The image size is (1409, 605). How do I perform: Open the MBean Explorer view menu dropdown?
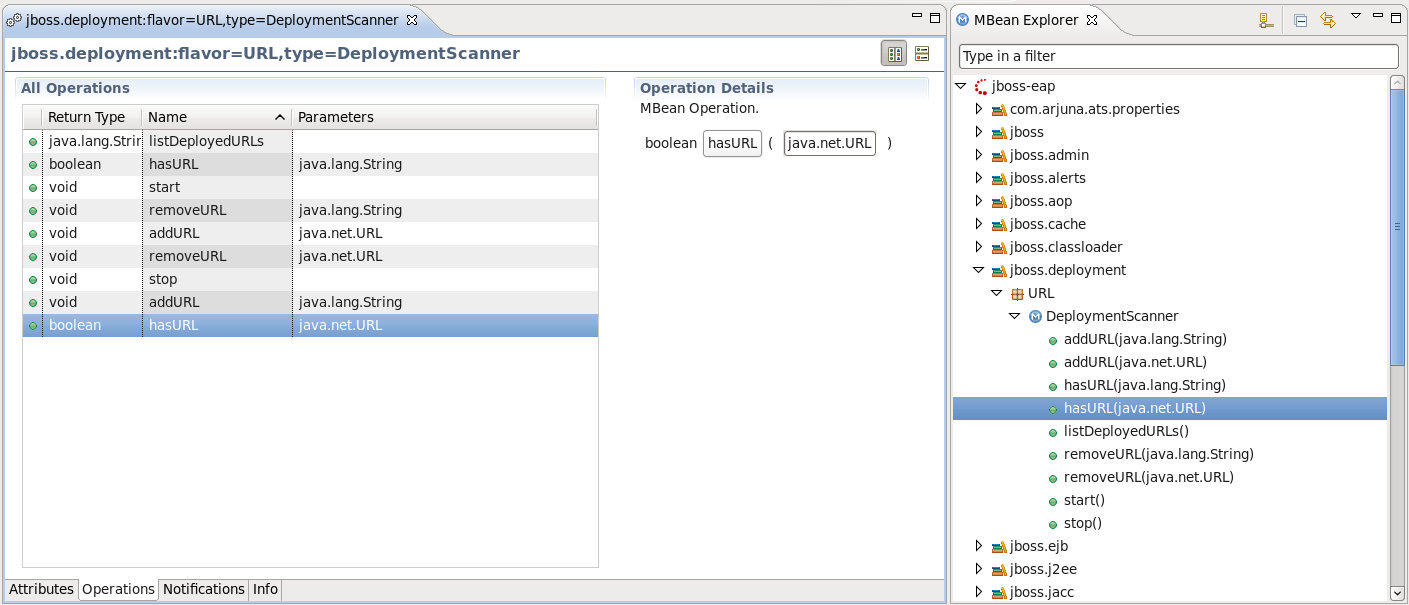tap(1356, 16)
